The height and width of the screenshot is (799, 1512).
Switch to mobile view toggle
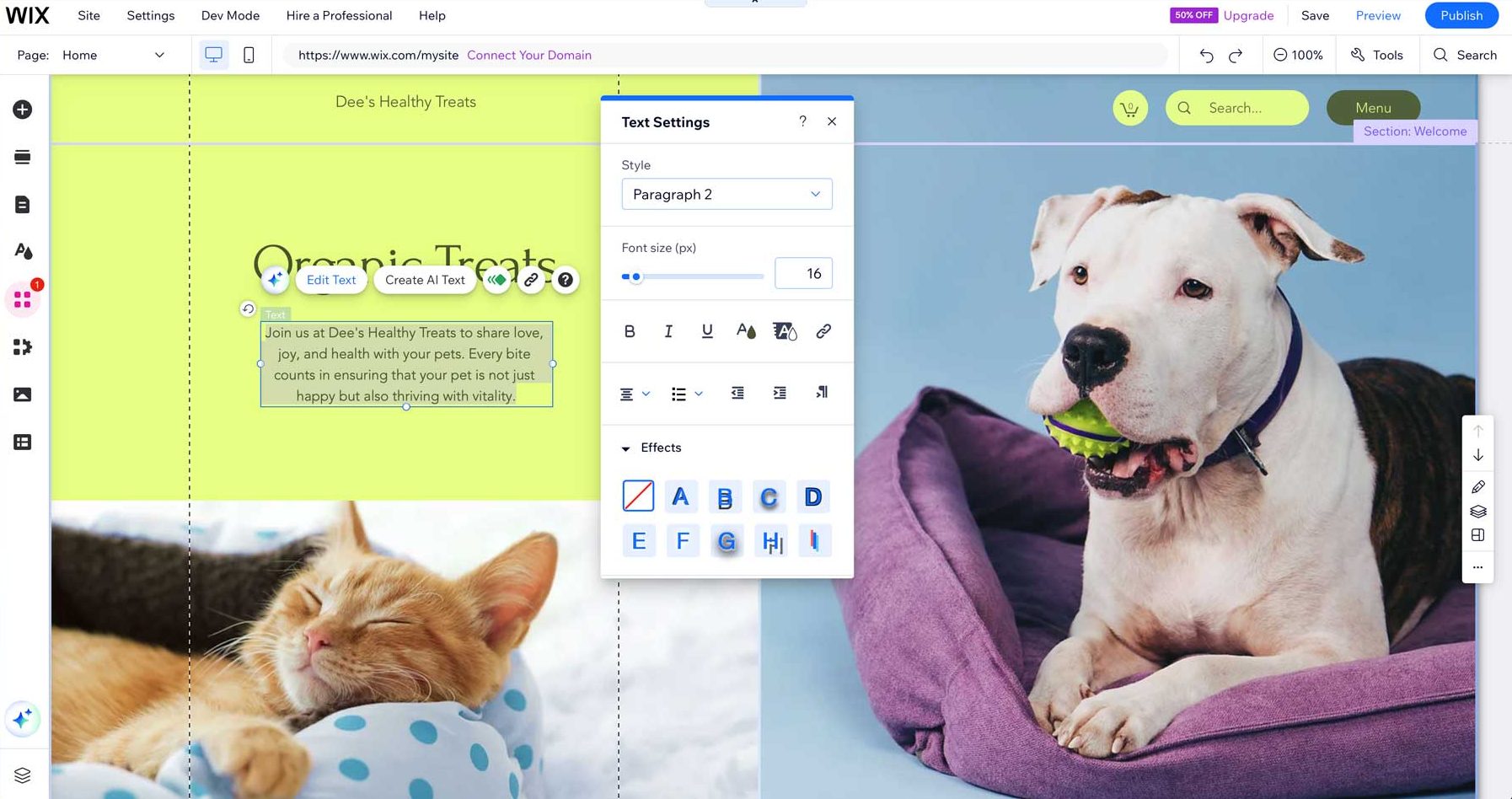(249, 54)
